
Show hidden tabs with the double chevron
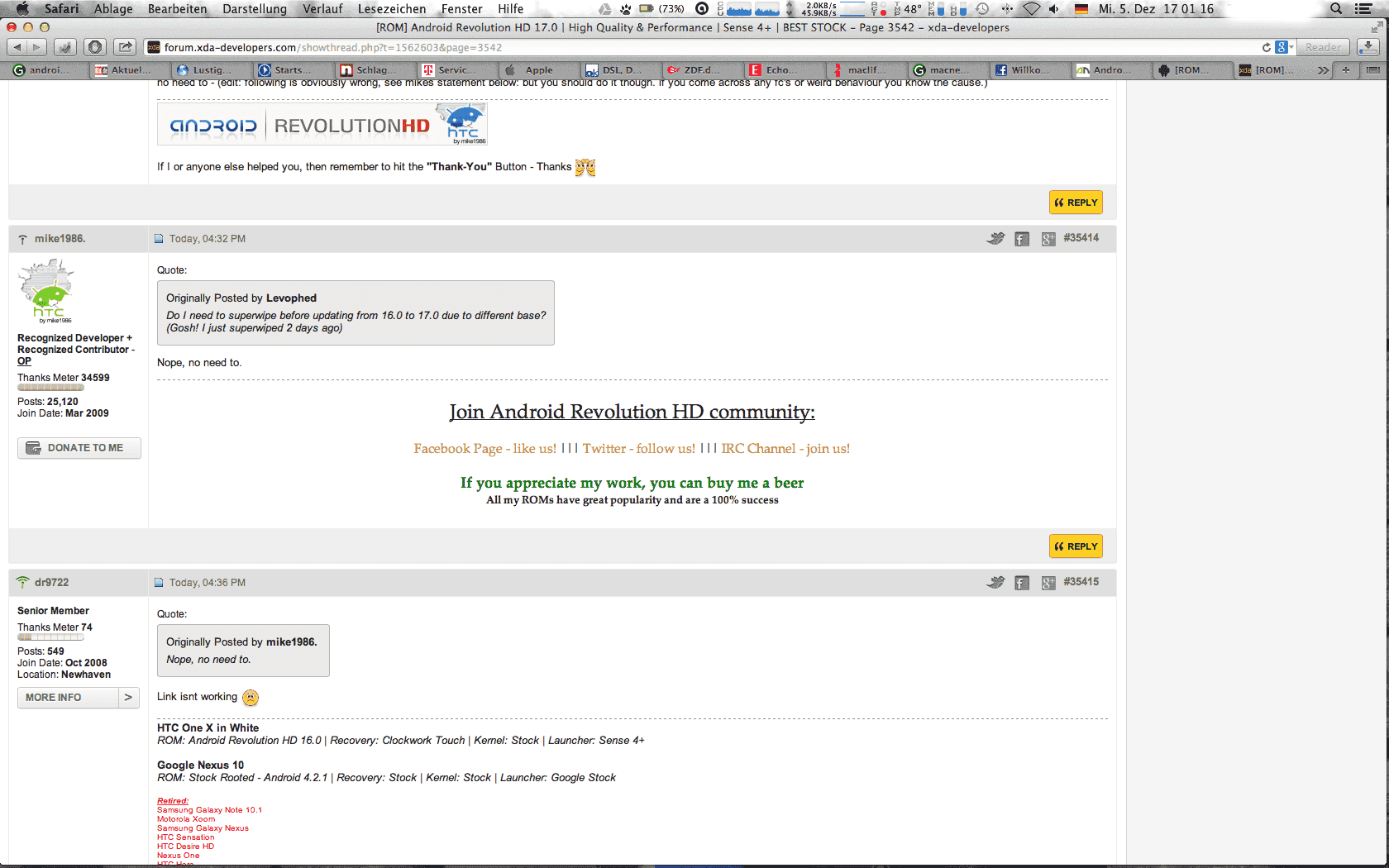1323,70
